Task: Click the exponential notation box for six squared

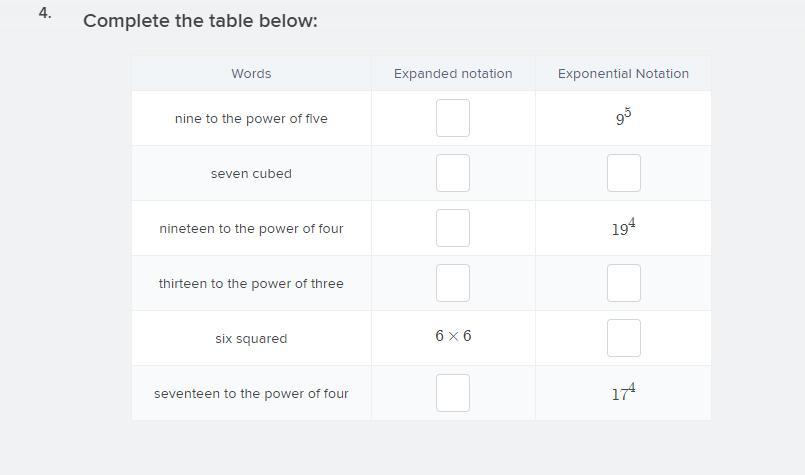Action: (623, 338)
